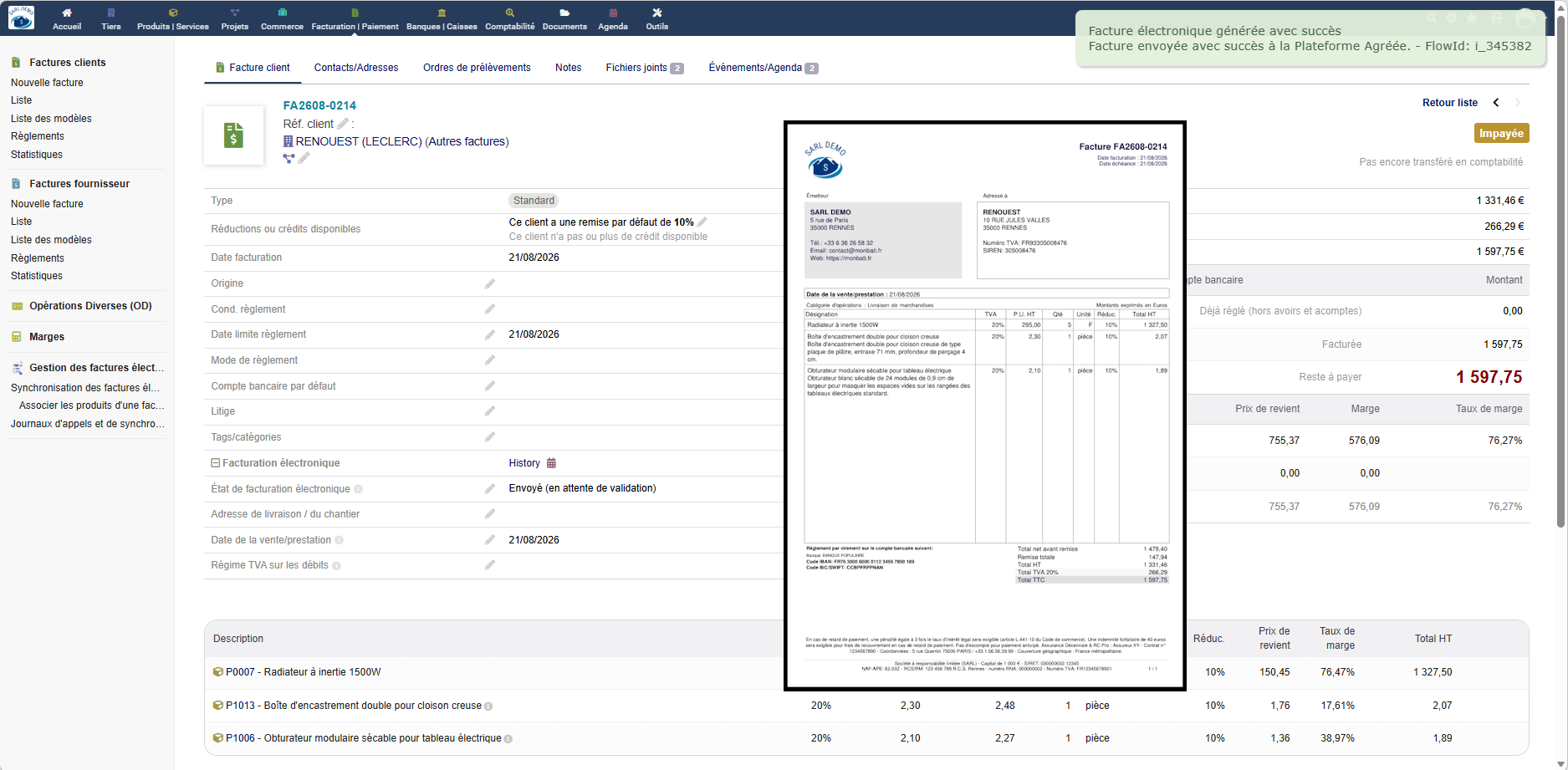The image size is (1568, 770).
Task: Open the Banques | Caisses menu icon
Action: 442,13
